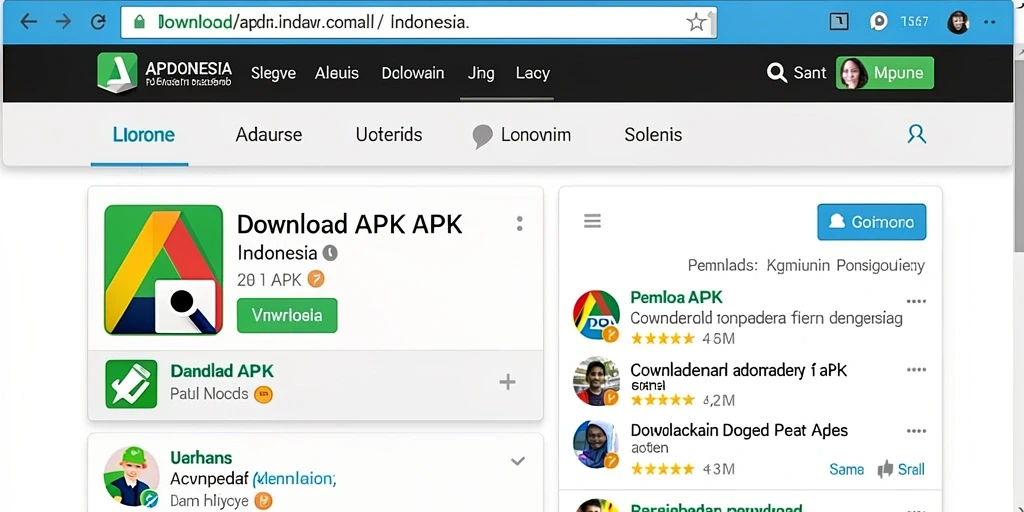Open the large Download APK app icon
Screen dimensions: 1024x512
coord(163,270)
